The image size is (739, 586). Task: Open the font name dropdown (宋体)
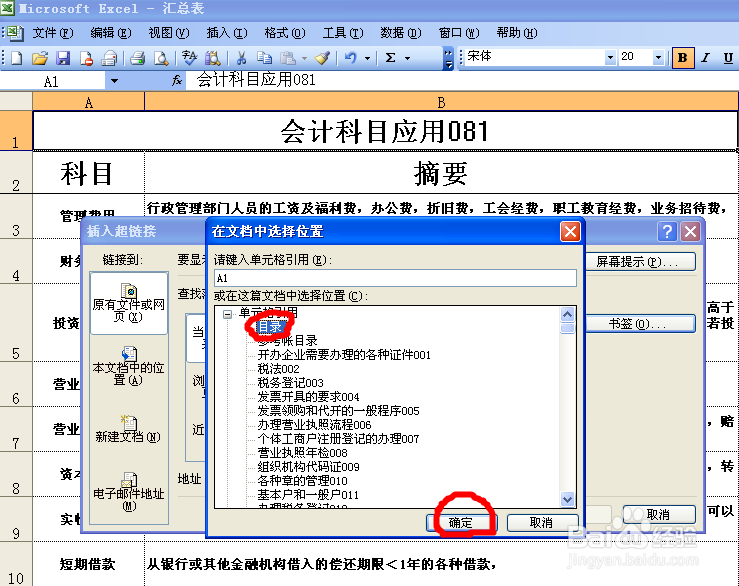pyautogui.click(x=610, y=58)
